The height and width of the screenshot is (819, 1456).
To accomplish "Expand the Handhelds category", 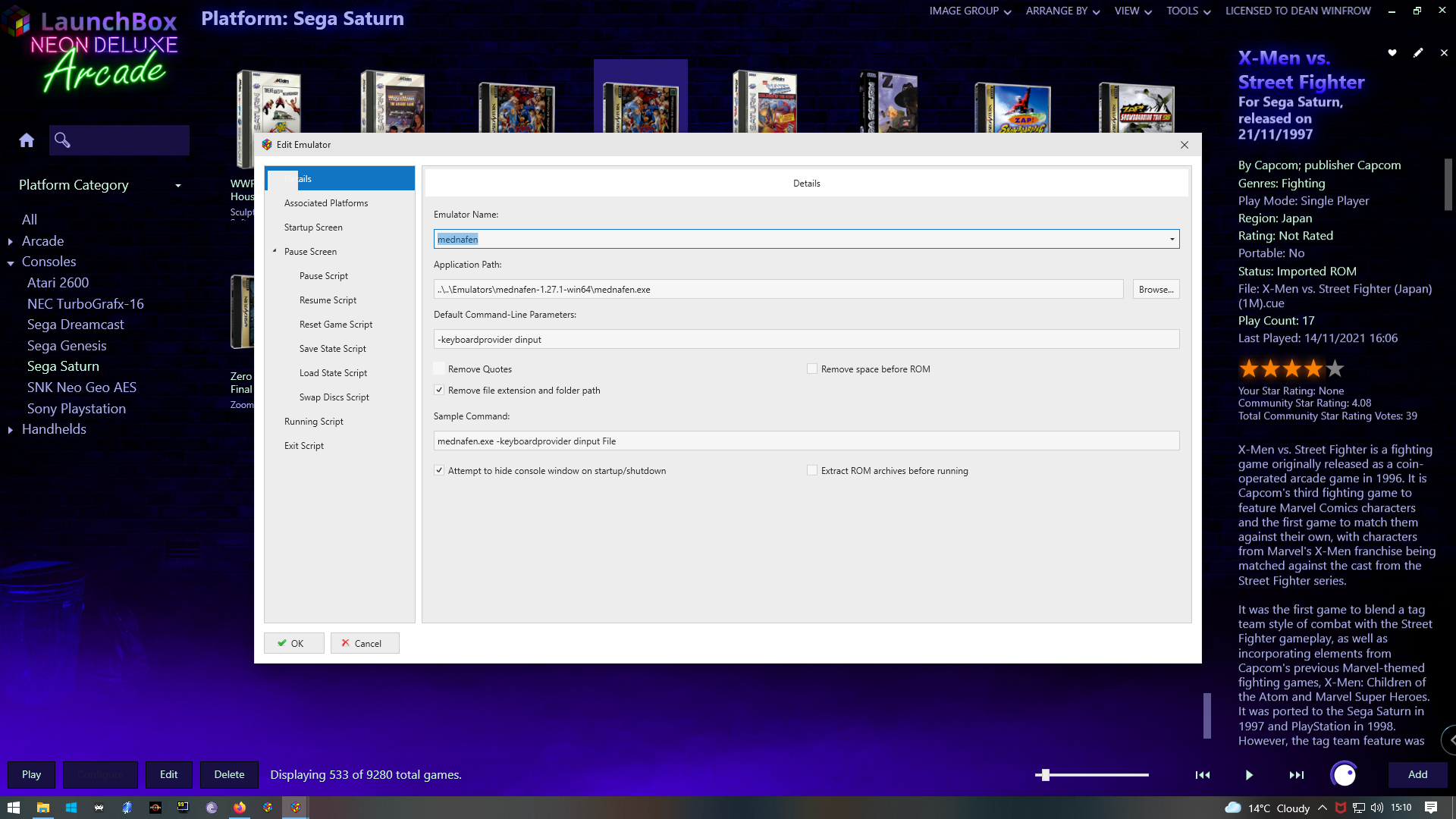I will click(x=11, y=430).
